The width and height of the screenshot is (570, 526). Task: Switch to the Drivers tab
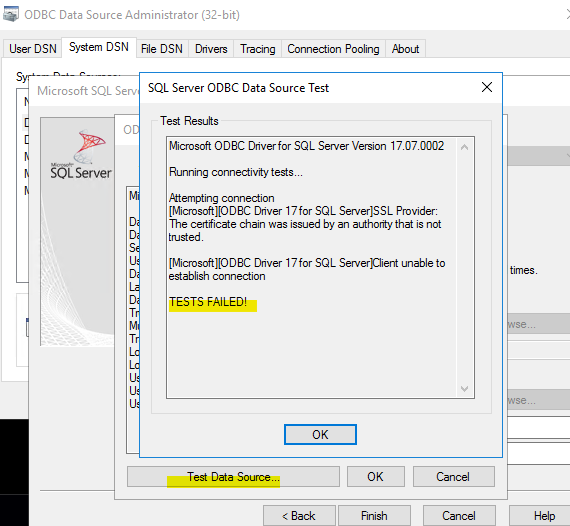pyautogui.click(x=211, y=49)
